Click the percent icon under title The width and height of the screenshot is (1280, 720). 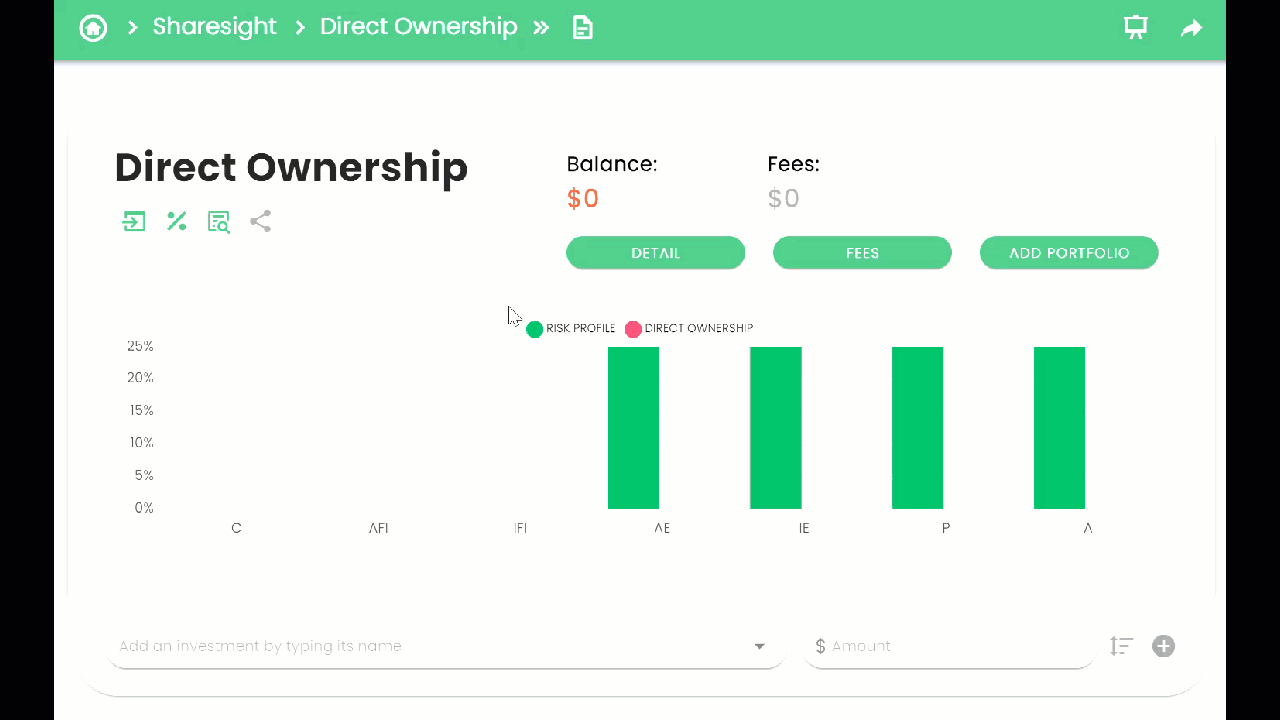177,222
